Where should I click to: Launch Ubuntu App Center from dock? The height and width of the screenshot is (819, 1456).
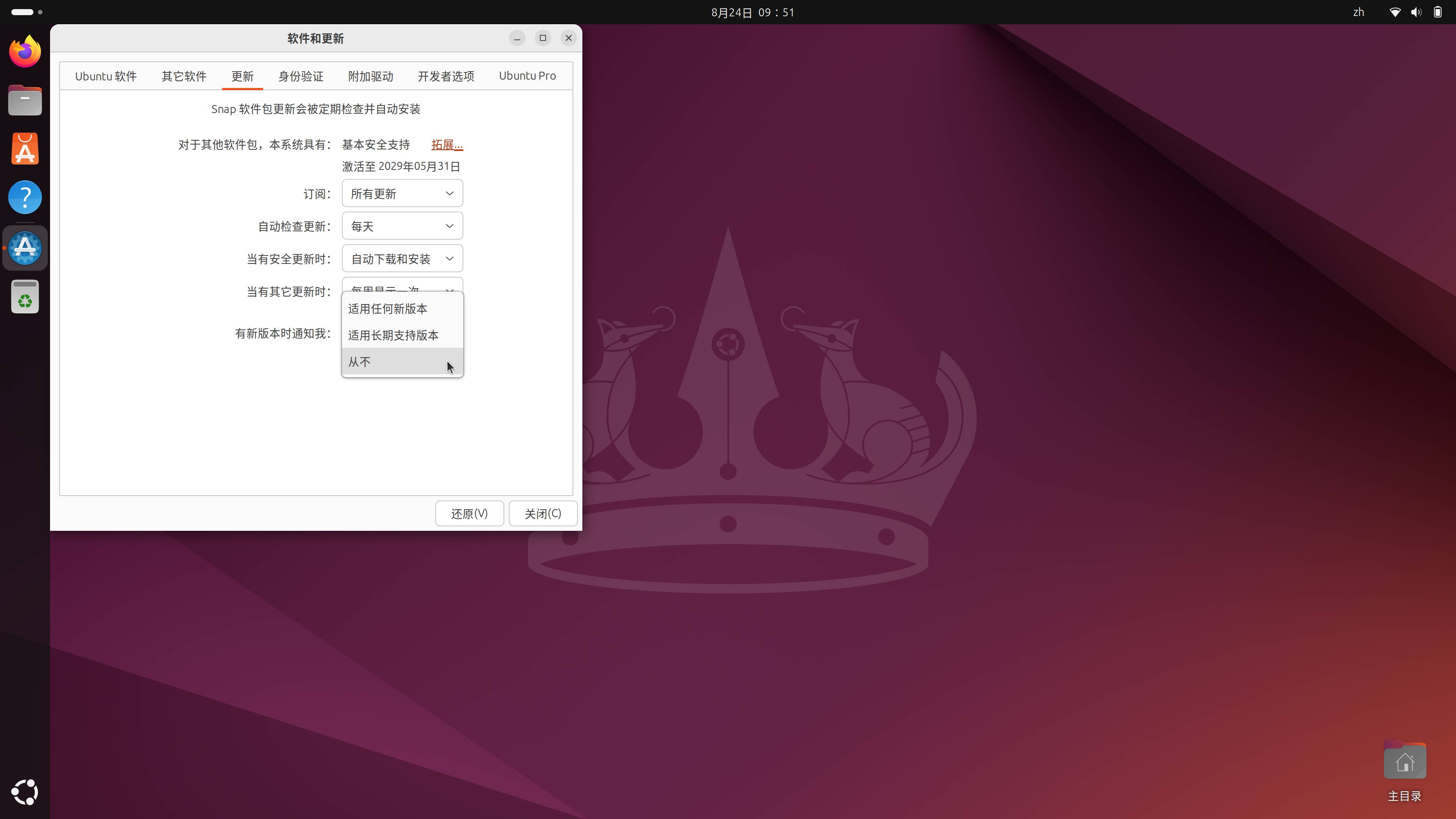pyautogui.click(x=25, y=149)
